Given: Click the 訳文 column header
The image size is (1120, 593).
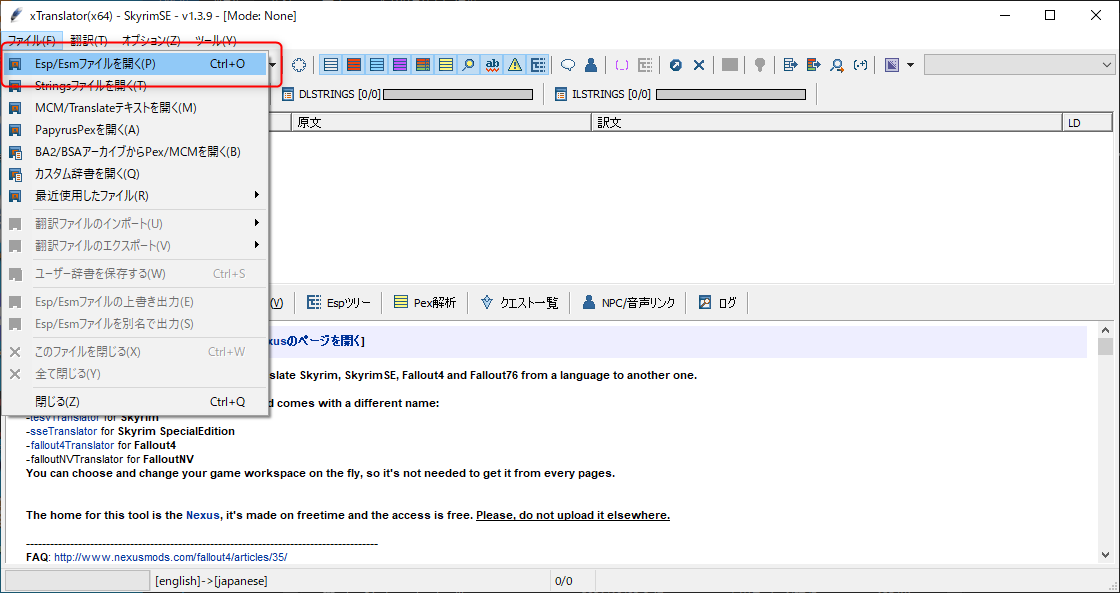Looking at the screenshot, I should click(x=827, y=123).
